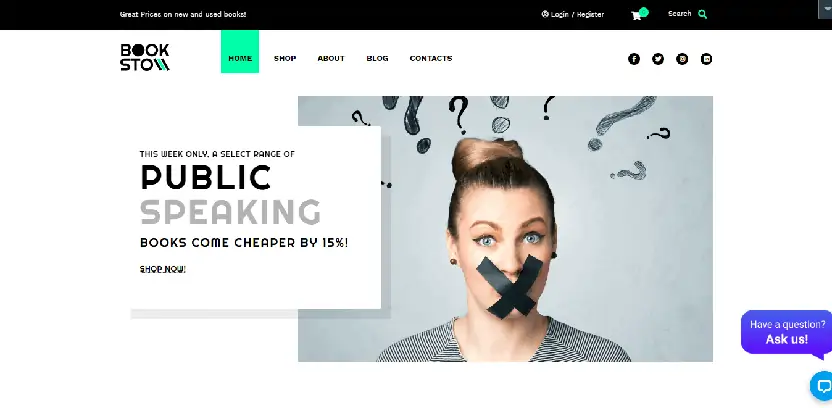This screenshot has width=832, height=408.
Task: Open the Blog menu item
Action: pyautogui.click(x=377, y=58)
